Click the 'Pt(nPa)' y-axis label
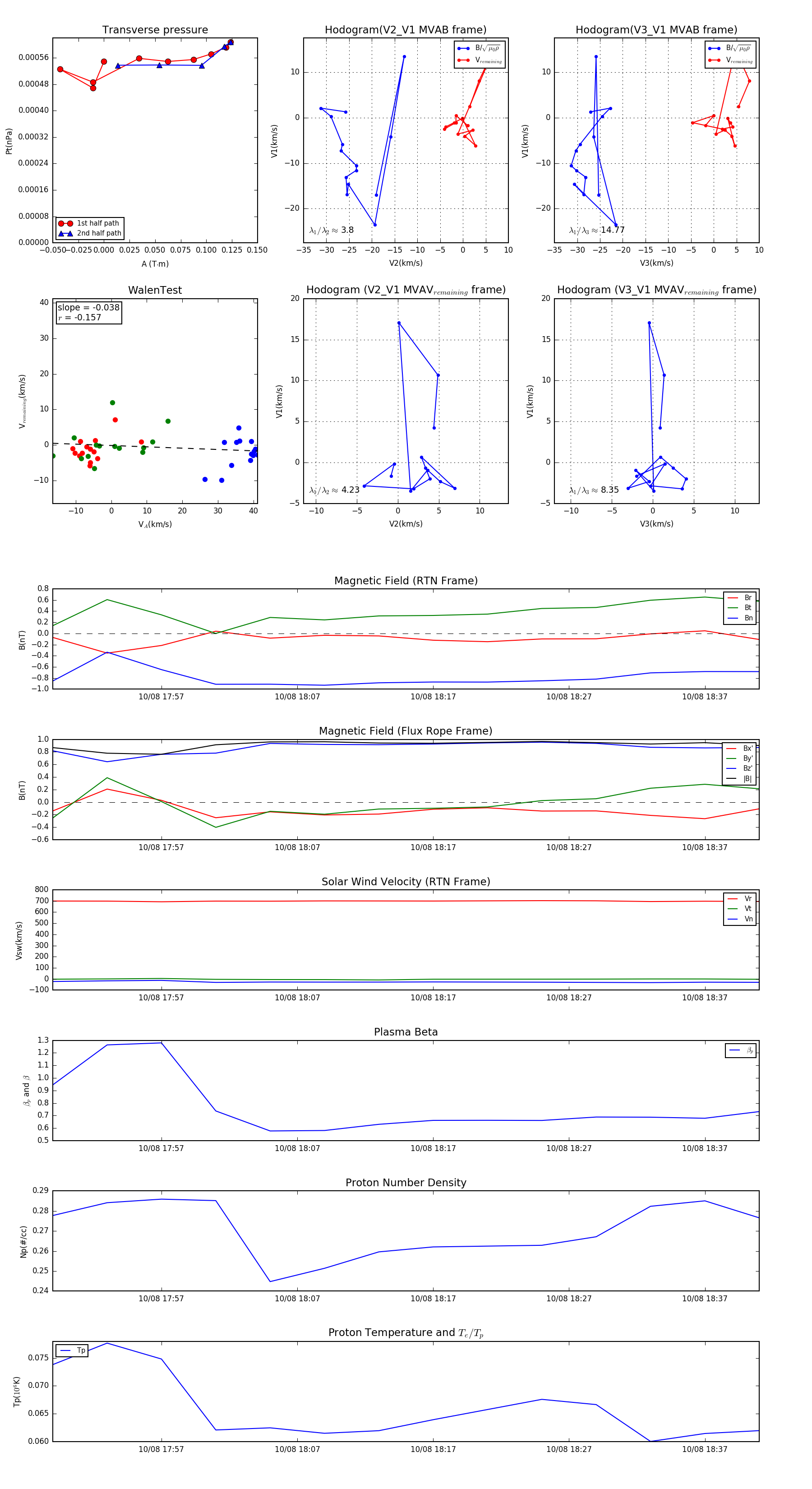Viewport: 812px width, 1489px height. pyautogui.click(x=9, y=141)
